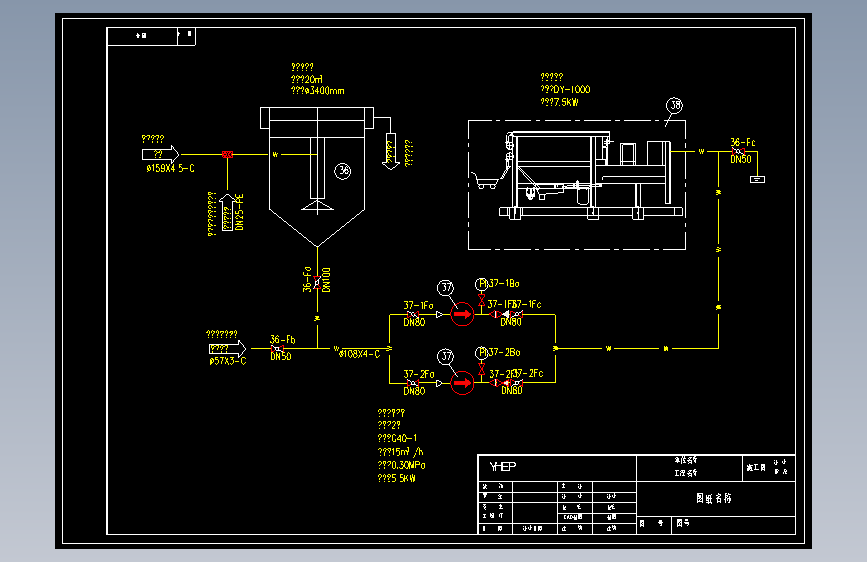Click the red valve on ø159X4 inlet line

point(227,154)
